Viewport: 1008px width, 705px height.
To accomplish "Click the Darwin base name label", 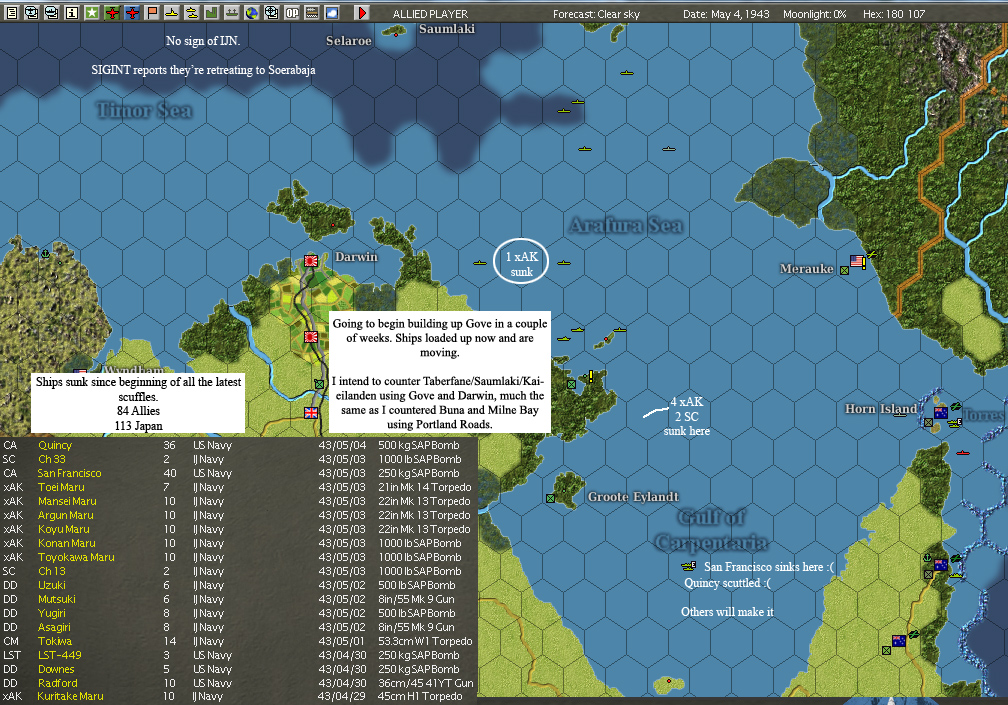I will (356, 256).
